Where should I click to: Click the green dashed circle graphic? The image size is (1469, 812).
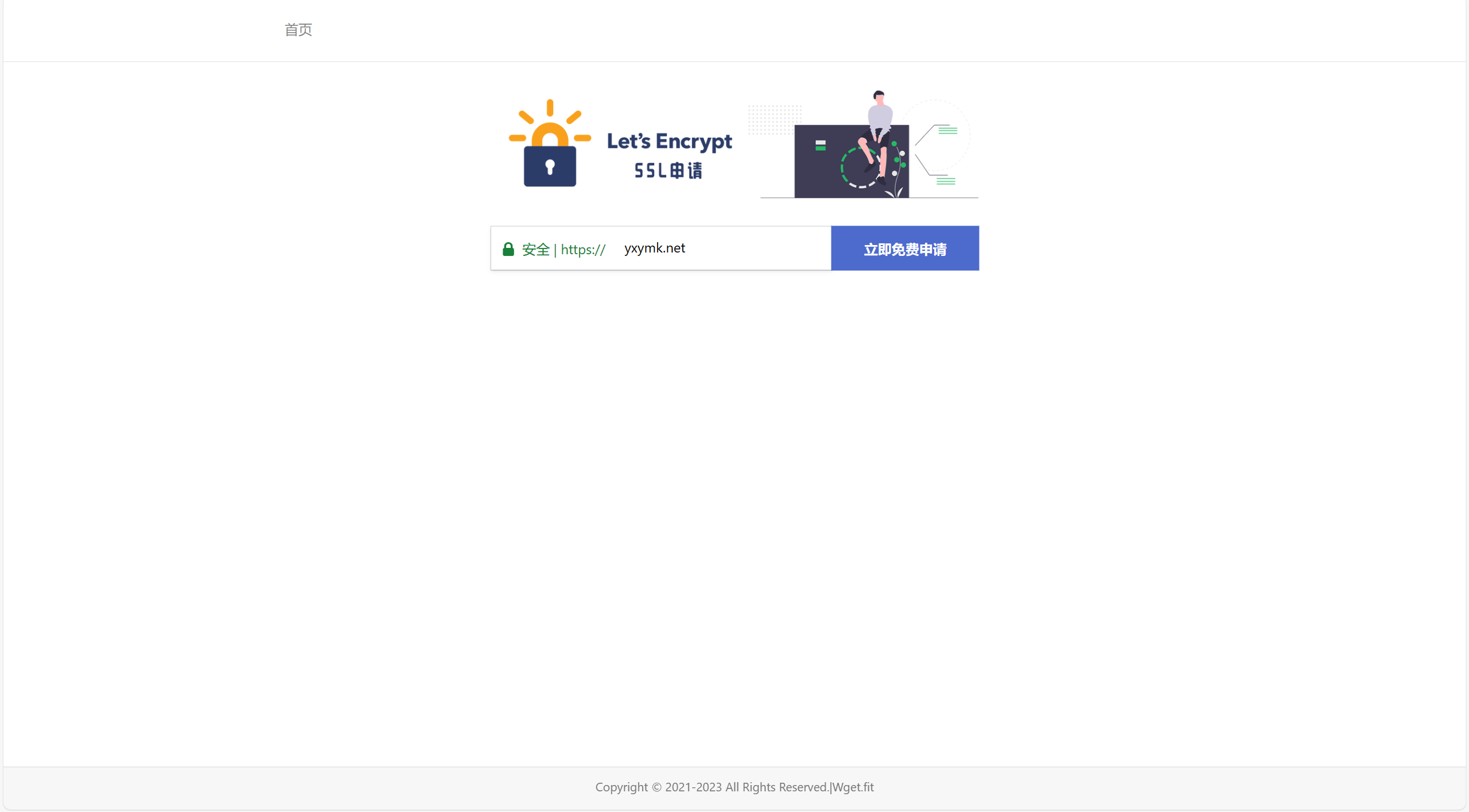coord(859,168)
